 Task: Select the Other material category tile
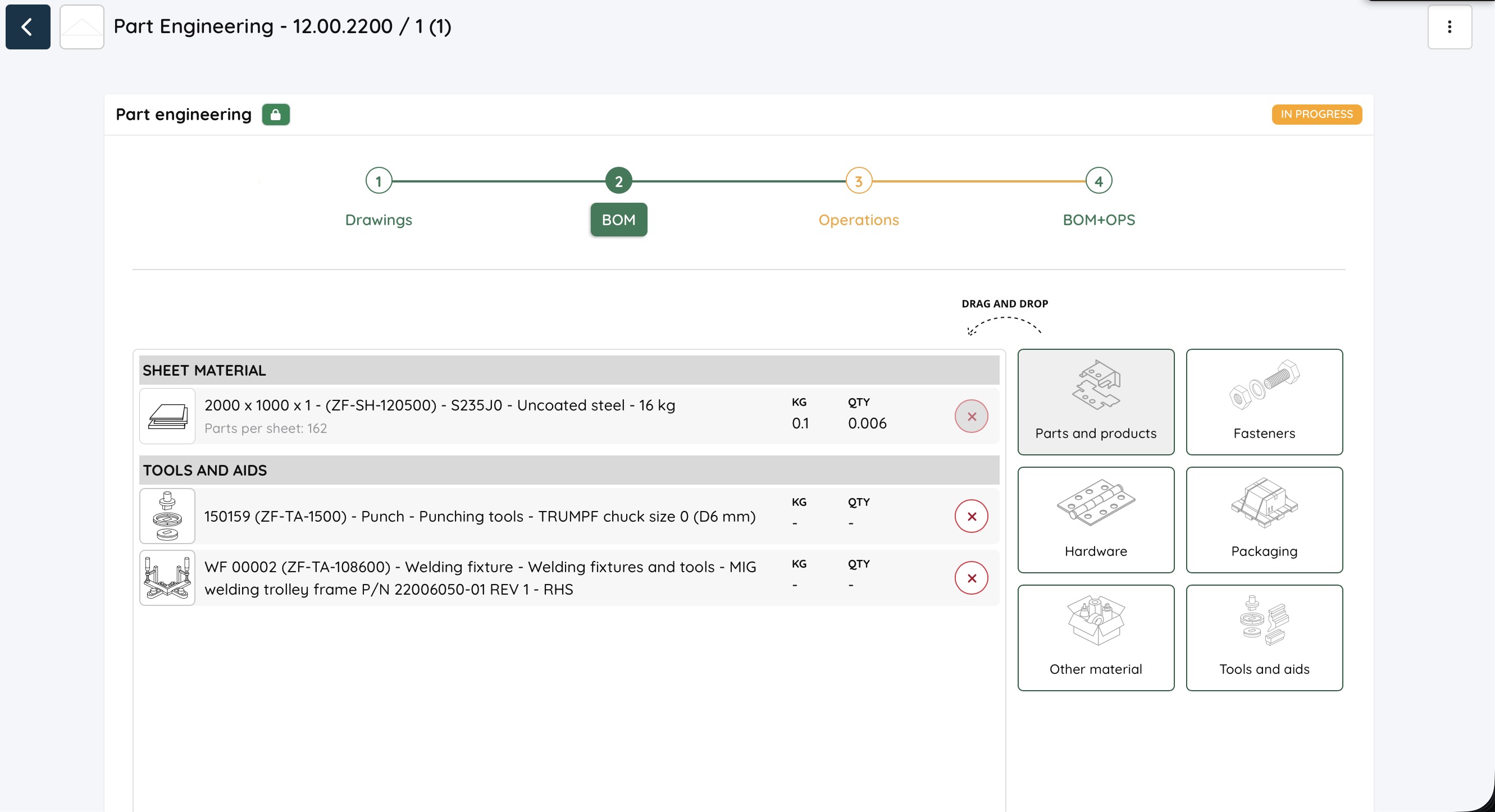click(x=1095, y=637)
